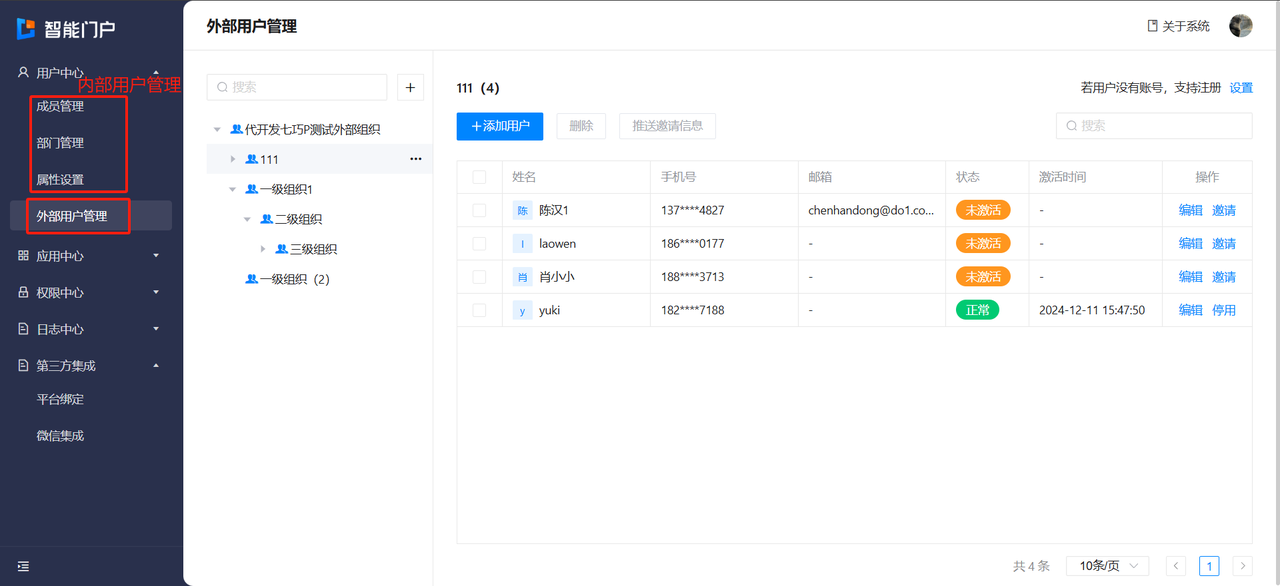
Task: Open the three-dot menu for group 111
Action: [x=416, y=159]
